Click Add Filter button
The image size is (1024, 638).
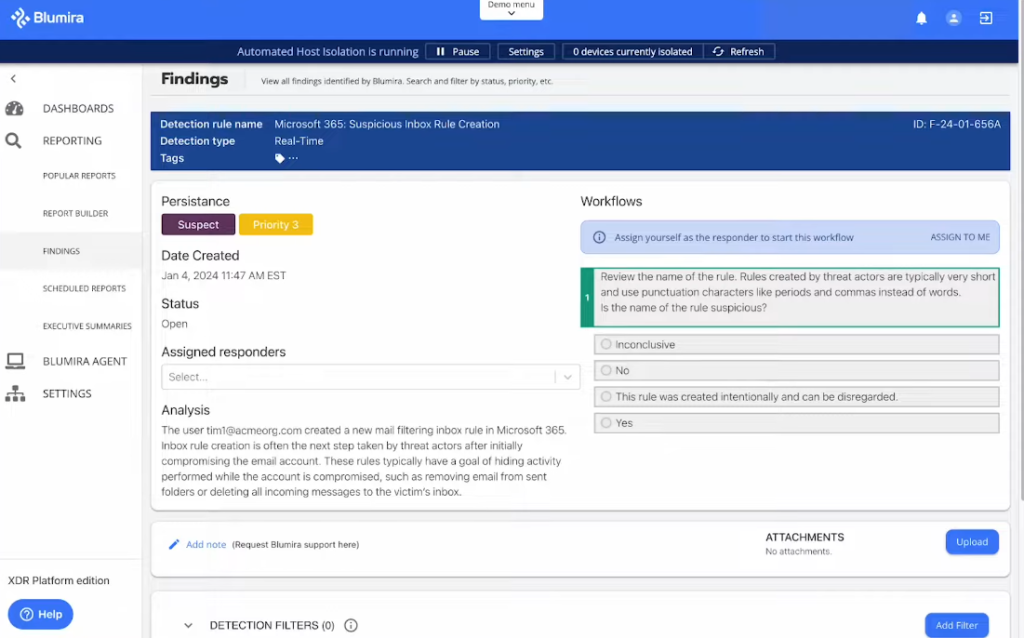(x=957, y=625)
